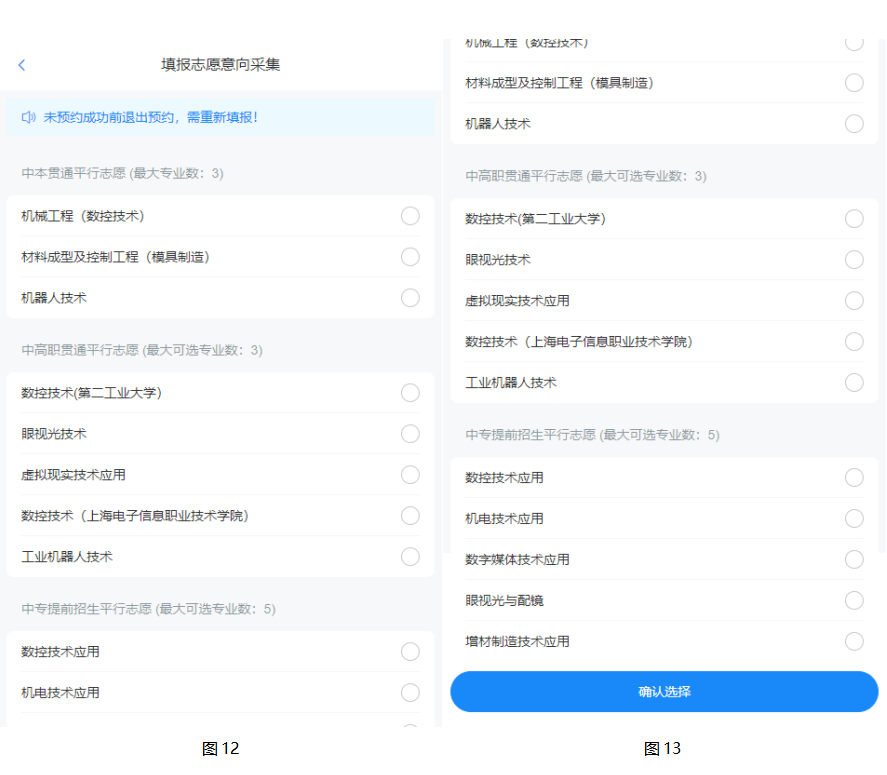Image resolution: width=887 pixels, height=775 pixels.
Task: Choose 机电技术应用 radio in Figure 12
Action: (410, 693)
